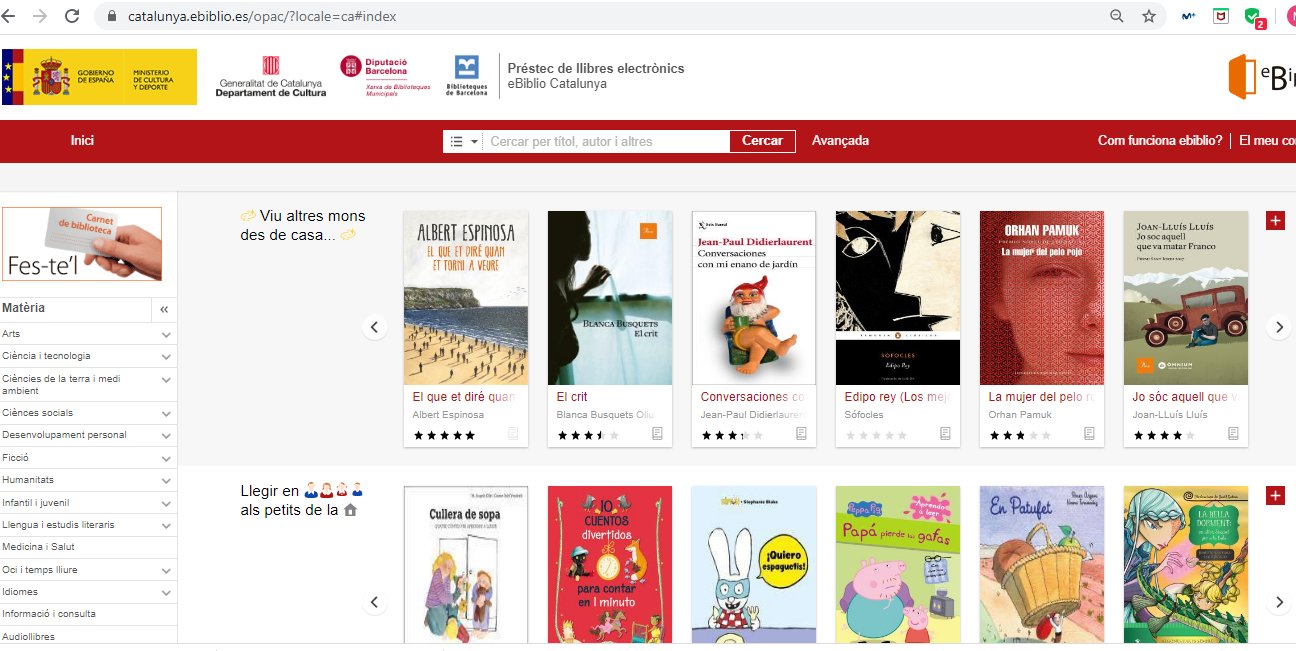1296x651 pixels.
Task: Open Papá pierde las gafas cover
Action: tap(898, 565)
